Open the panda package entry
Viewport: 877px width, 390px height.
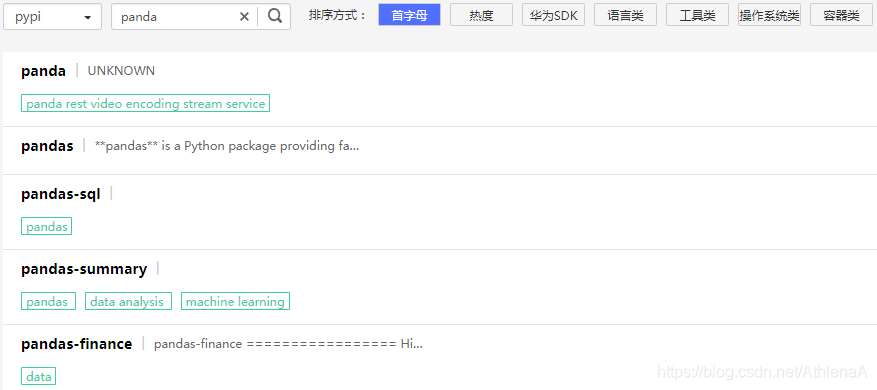click(x=44, y=71)
